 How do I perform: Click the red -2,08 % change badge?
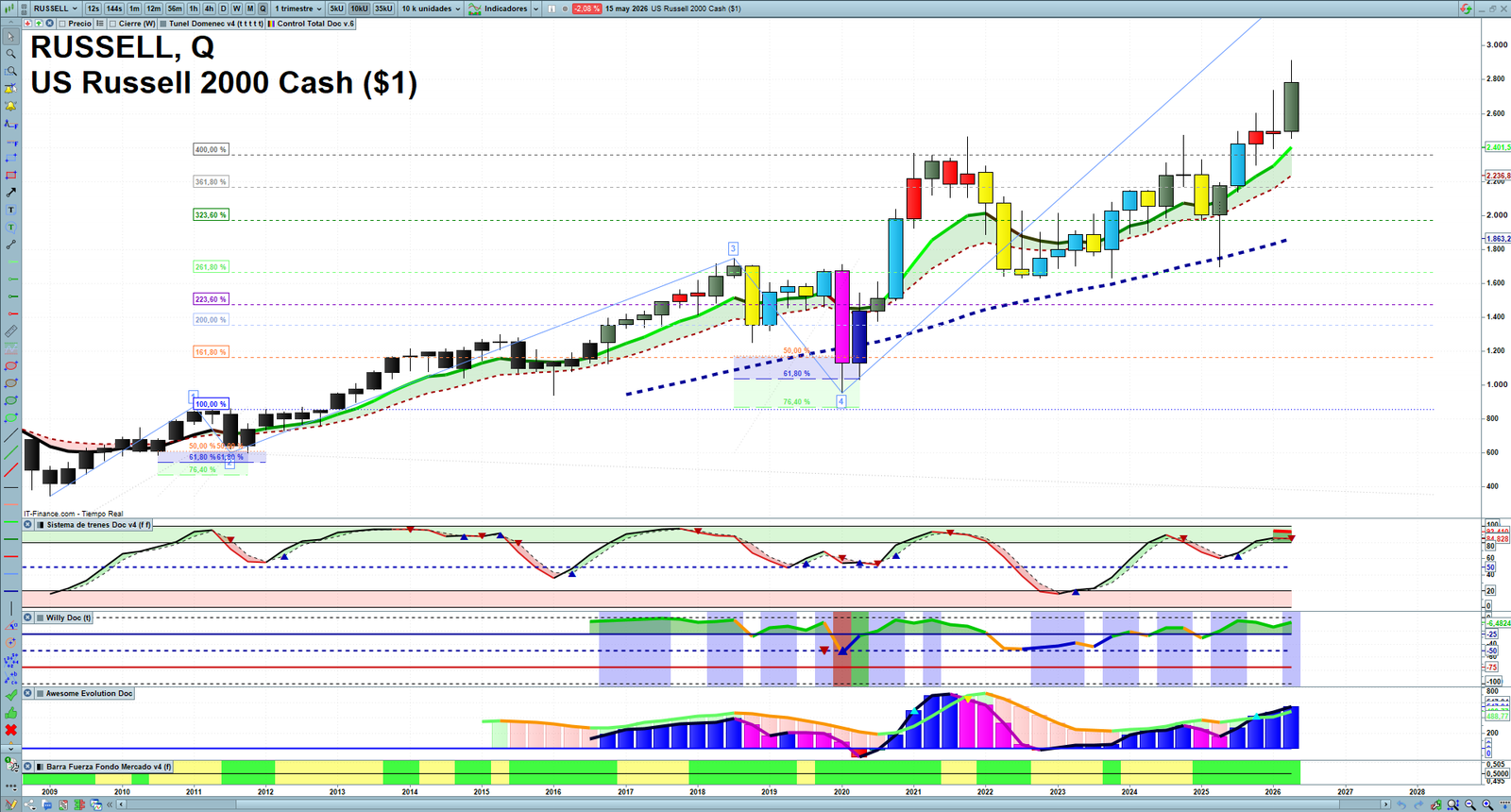point(586,8)
